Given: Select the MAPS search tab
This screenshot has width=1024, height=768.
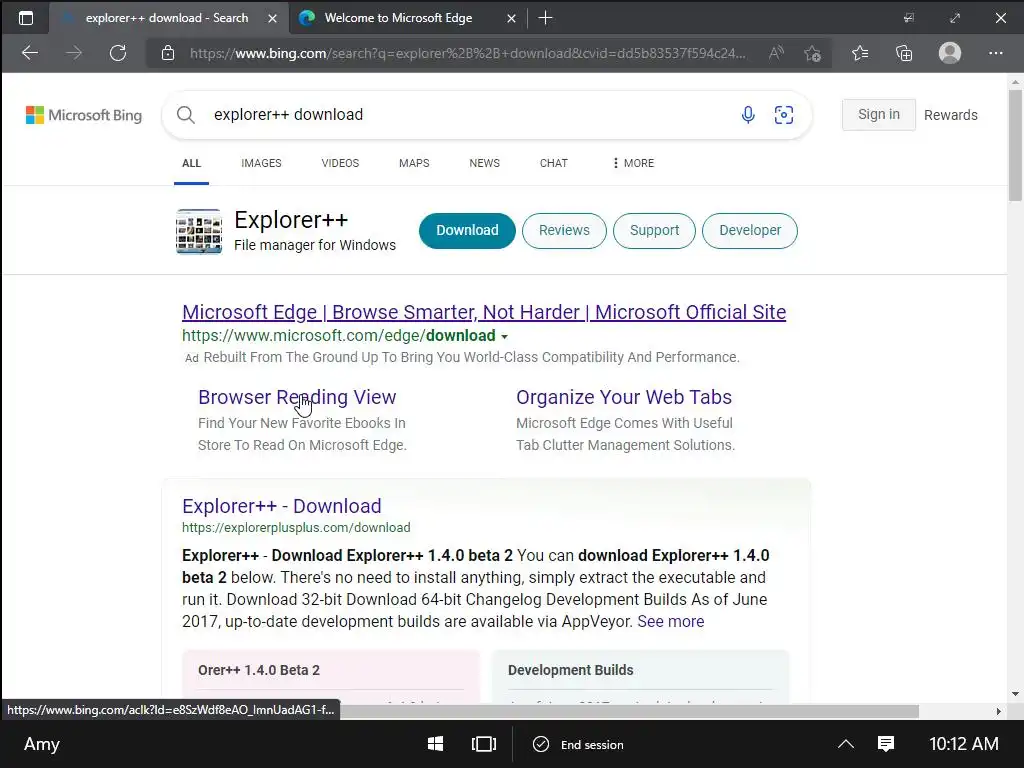Looking at the screenshot, I should click(x=414, y=163).
